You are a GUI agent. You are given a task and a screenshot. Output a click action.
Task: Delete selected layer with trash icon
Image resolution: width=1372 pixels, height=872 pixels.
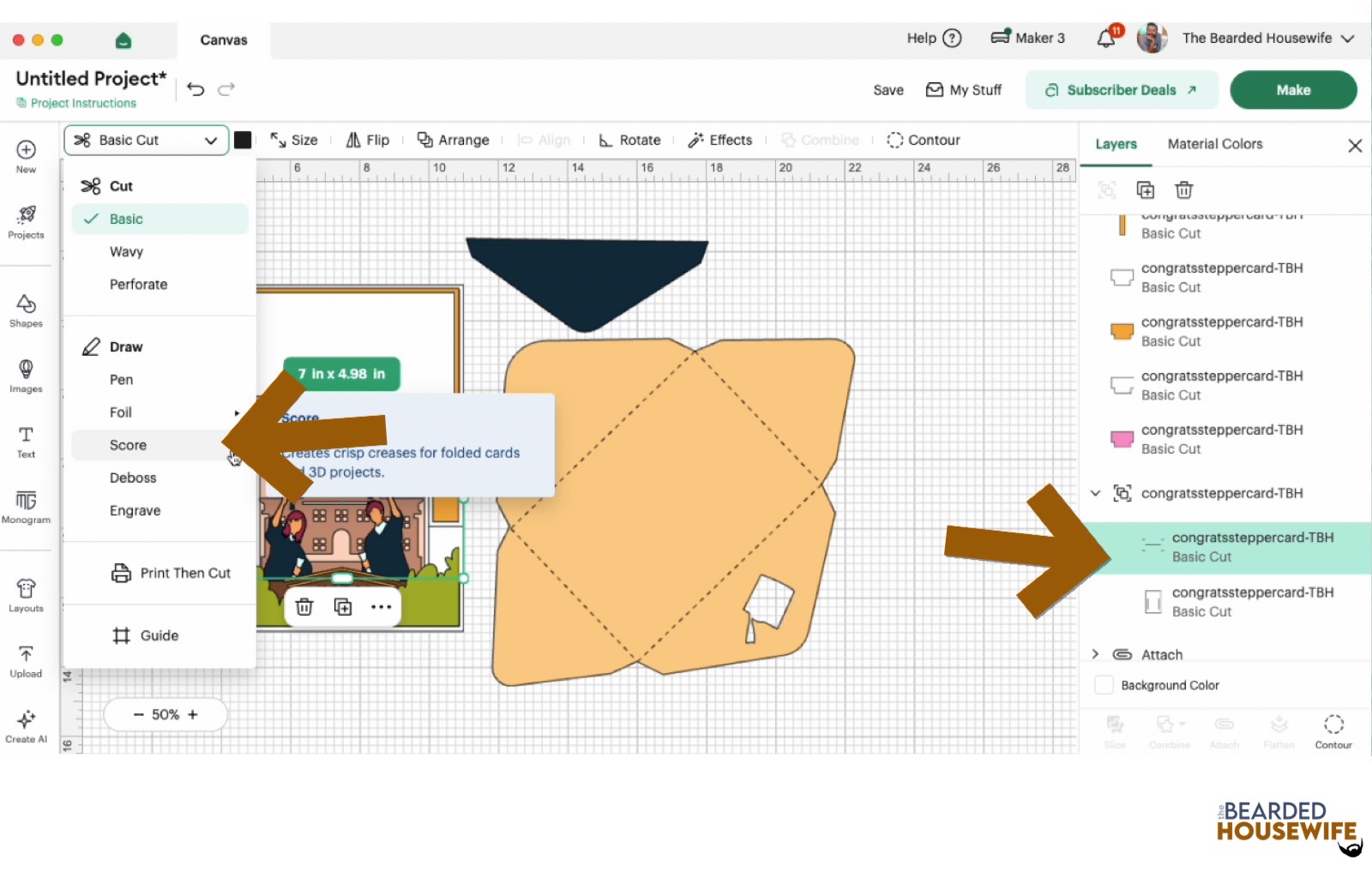1183,190
